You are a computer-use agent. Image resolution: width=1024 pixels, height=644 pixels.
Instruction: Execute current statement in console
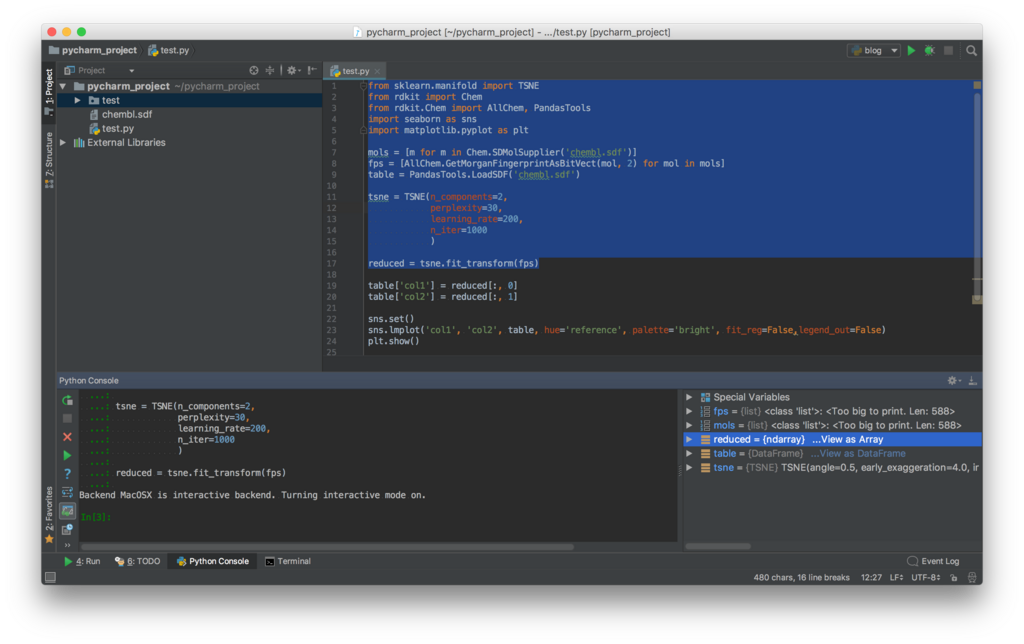(67, 455)
